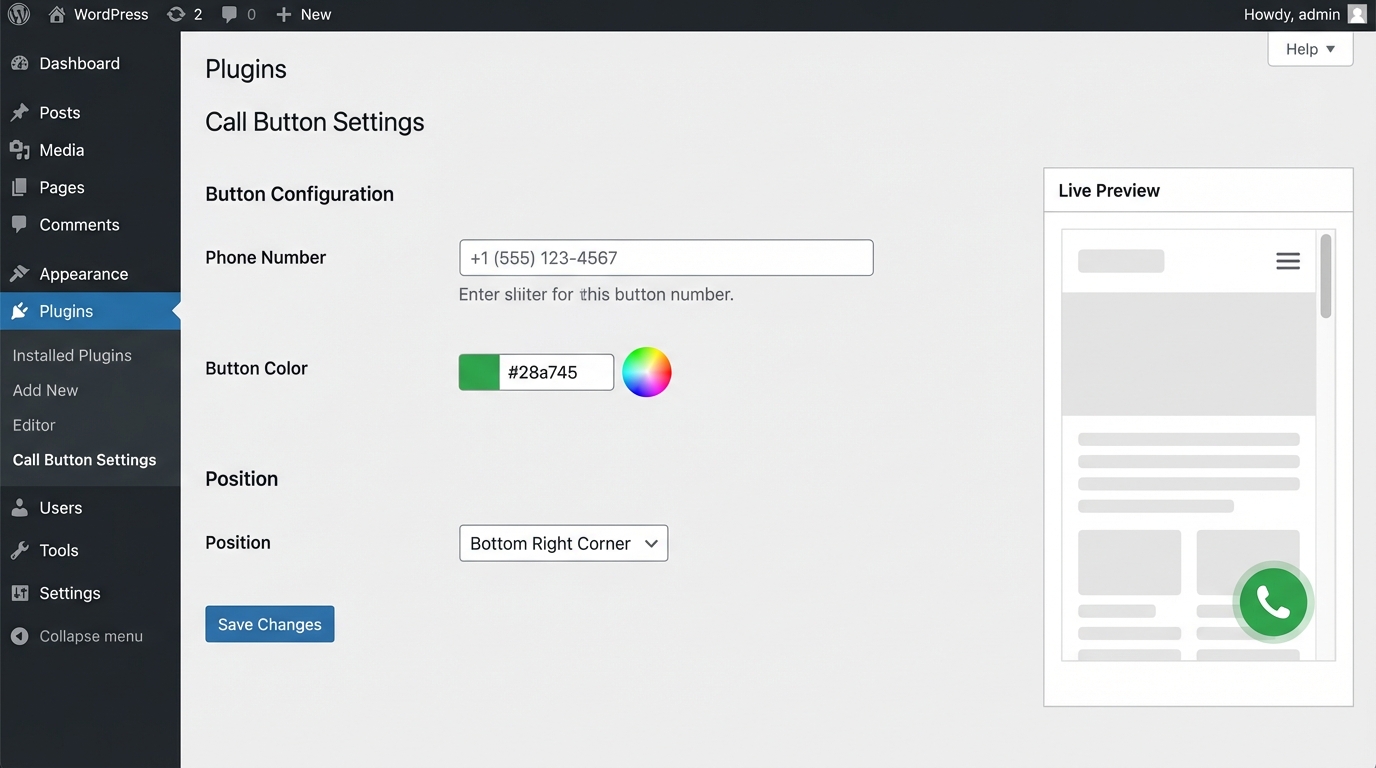Viewport: 1376px width, 768px height.
Task: Open the New content menu
Action: [302, 14]
